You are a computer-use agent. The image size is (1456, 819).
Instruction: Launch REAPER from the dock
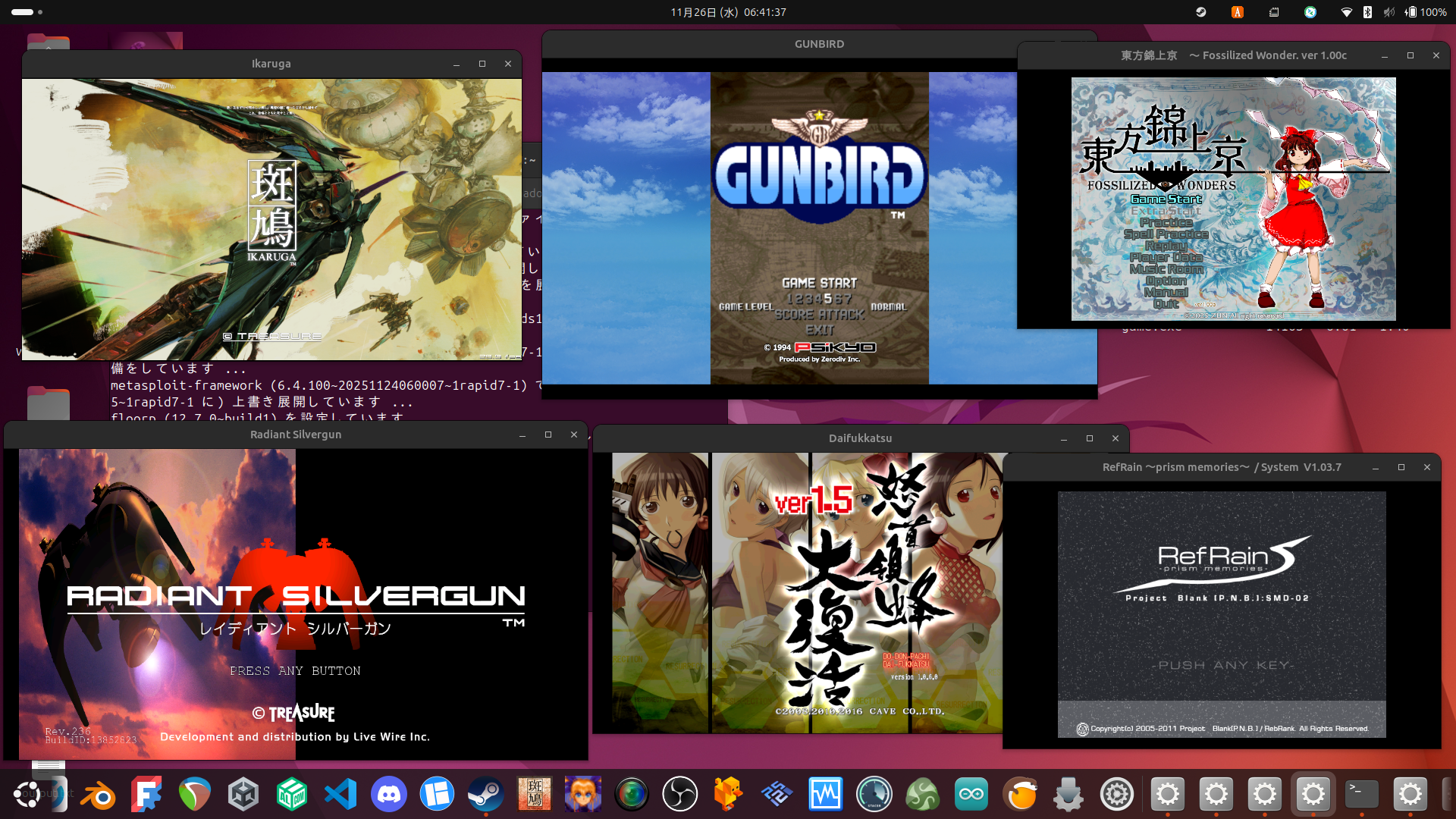pos(195,795)
